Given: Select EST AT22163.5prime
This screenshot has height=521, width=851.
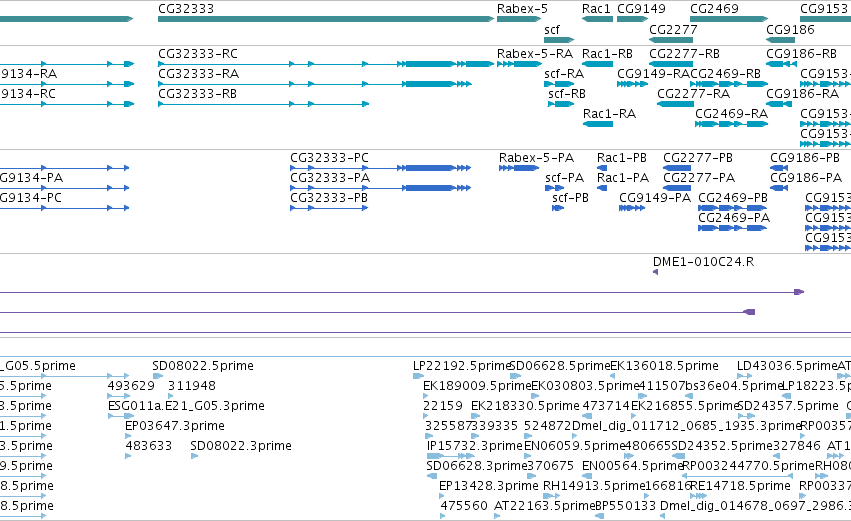Looking at the screenshot, I should 544,506.
